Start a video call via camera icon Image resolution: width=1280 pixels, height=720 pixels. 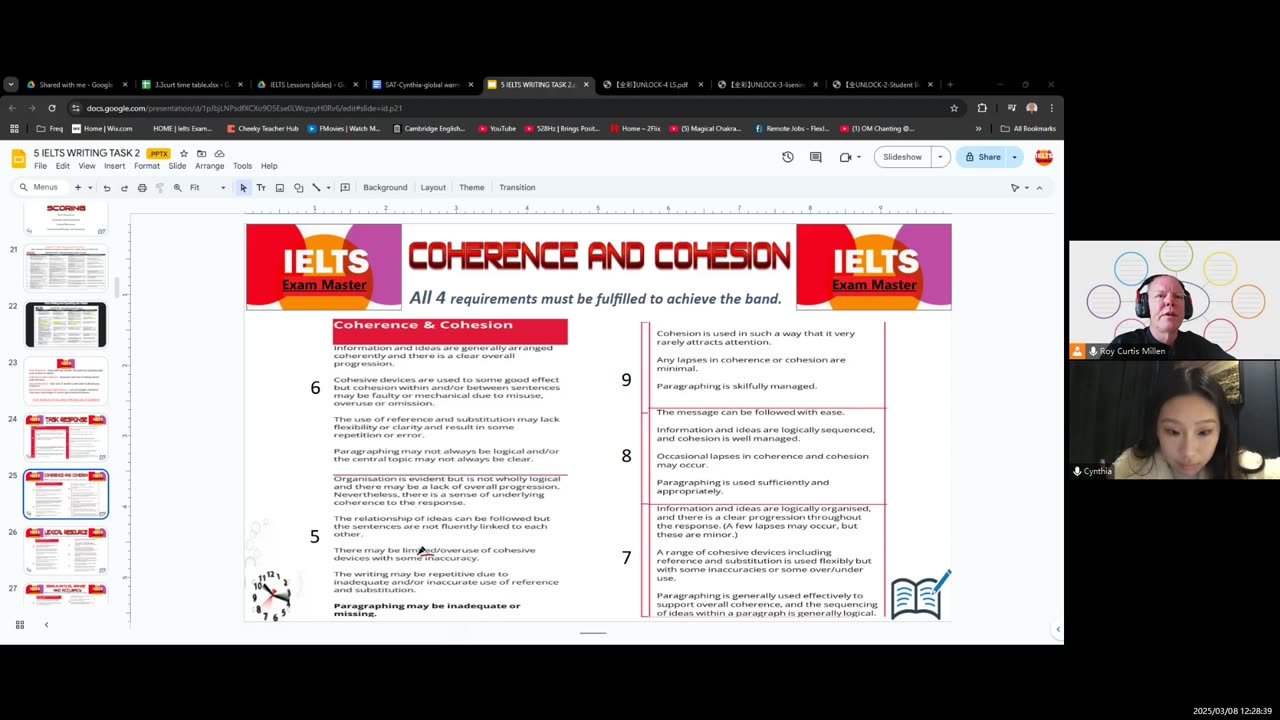pyautogui.click(x=845, y=157)
